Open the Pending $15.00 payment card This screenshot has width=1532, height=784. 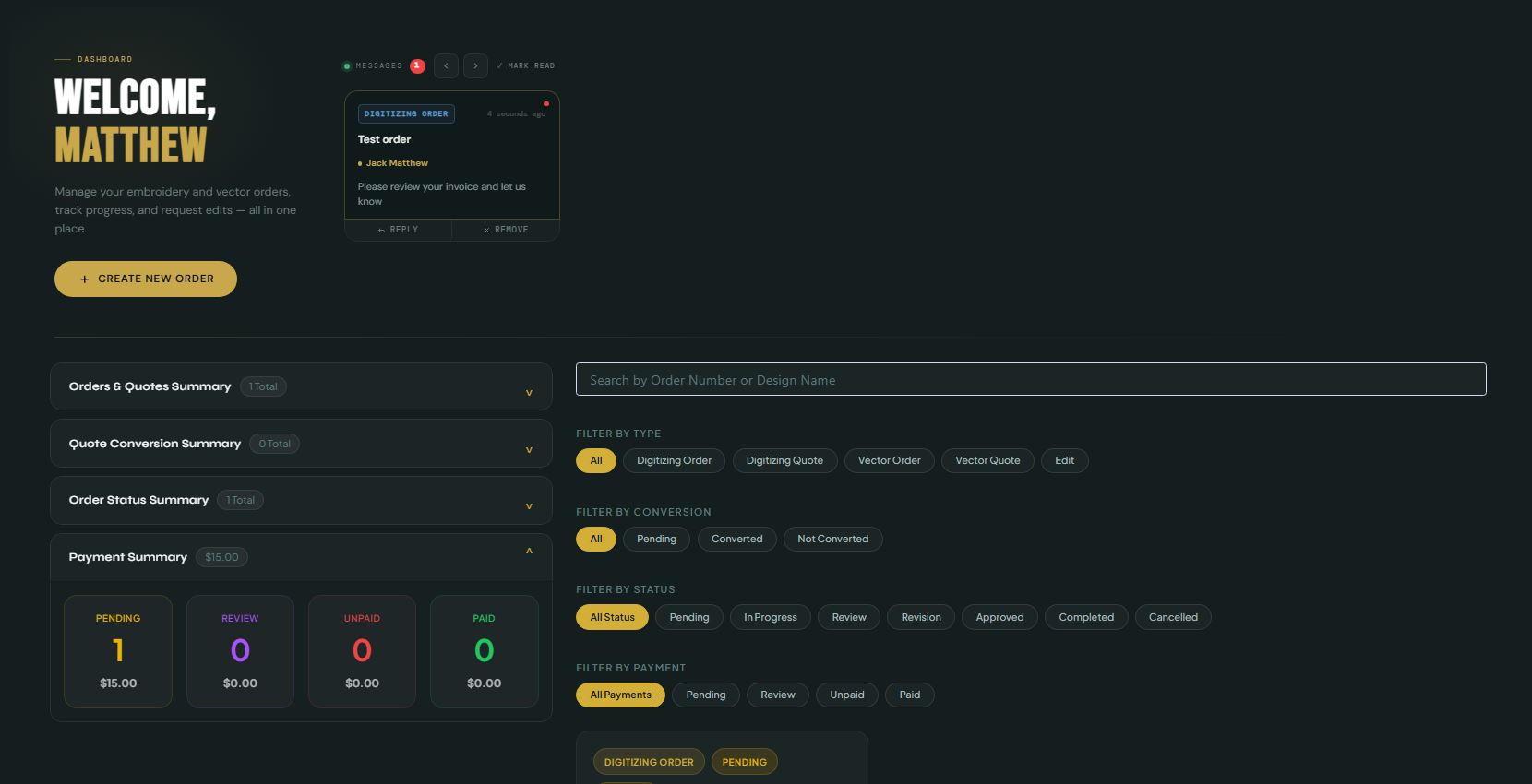coord(118,651)
